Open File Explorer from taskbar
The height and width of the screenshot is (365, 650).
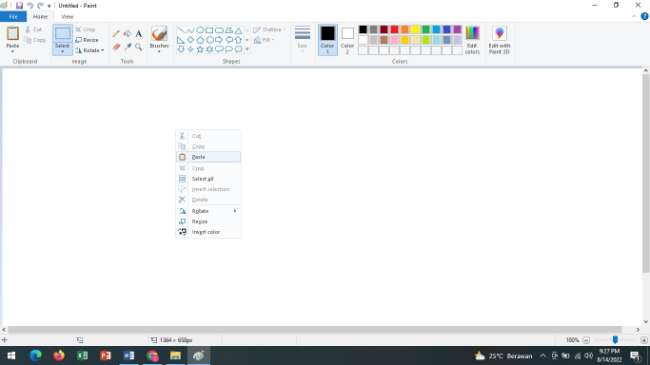[x=175, y=355]
